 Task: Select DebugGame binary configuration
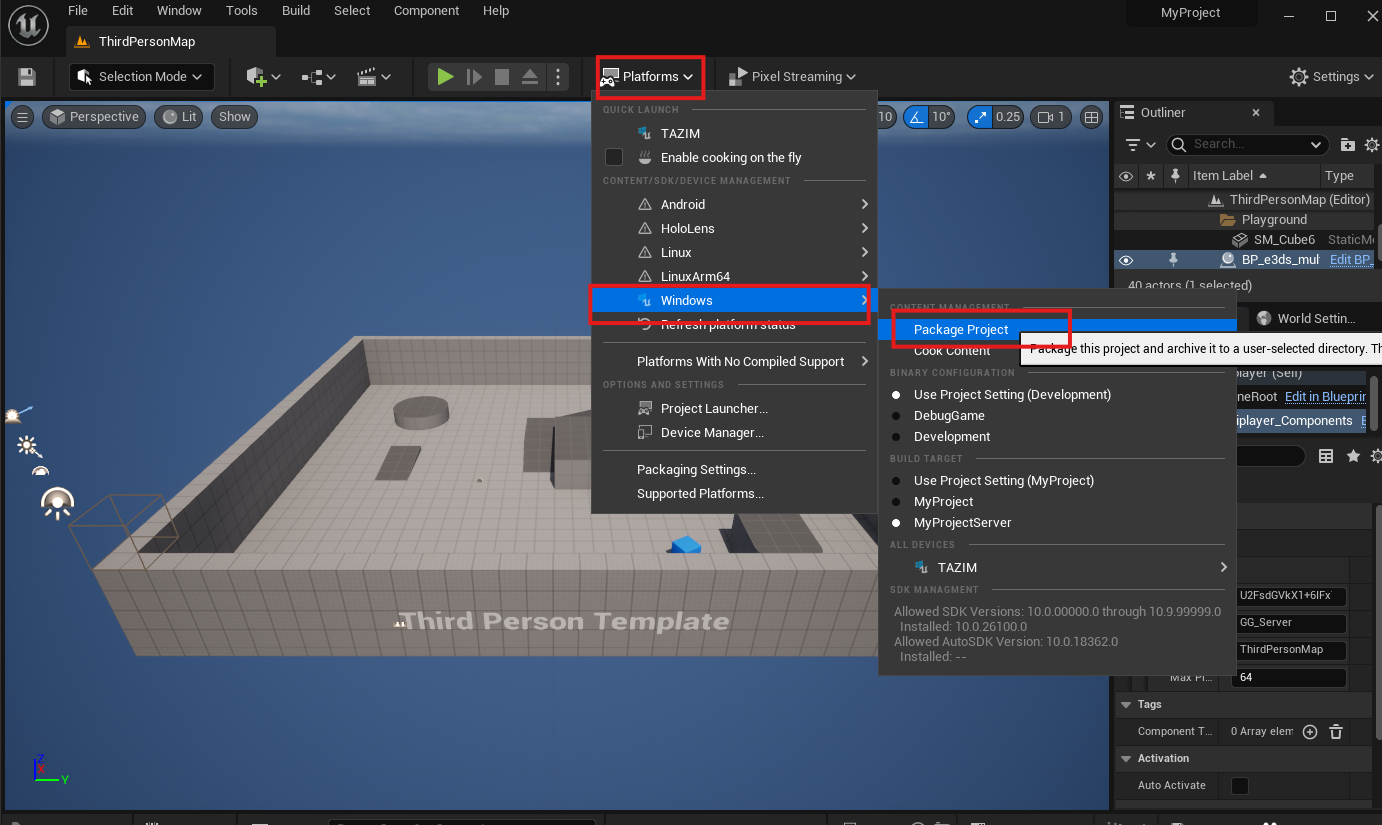point(949,416)
